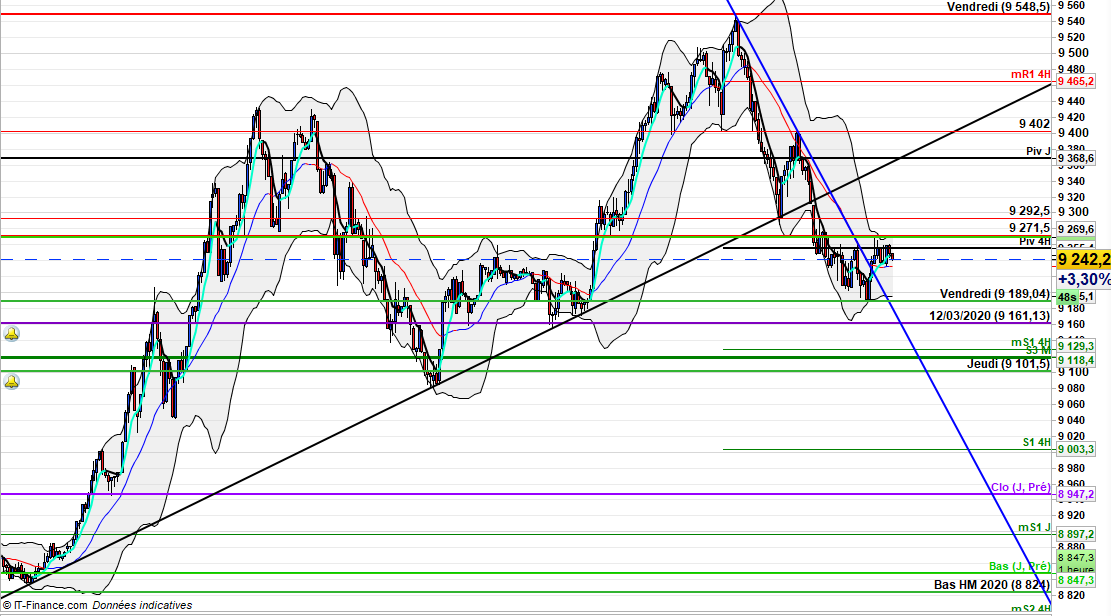Select the 'Vendredi (9 548,5)' resistance label

[x=998, y=7]
